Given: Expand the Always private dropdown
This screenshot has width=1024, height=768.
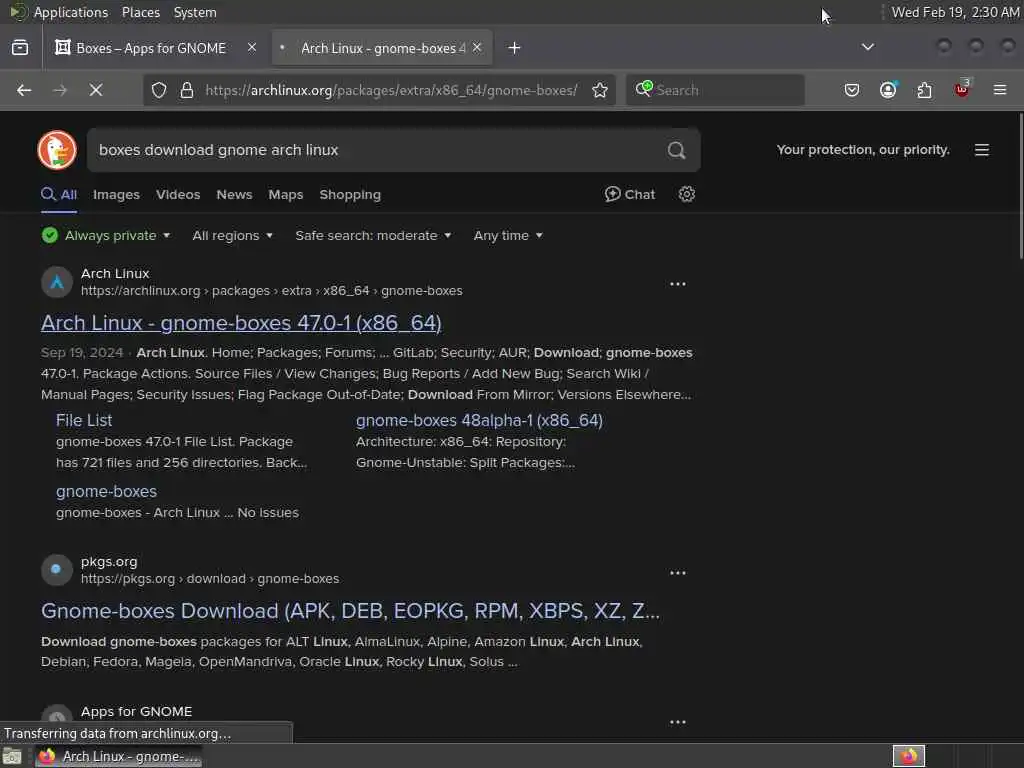Looking at the screenshot, I should point(106,235).
